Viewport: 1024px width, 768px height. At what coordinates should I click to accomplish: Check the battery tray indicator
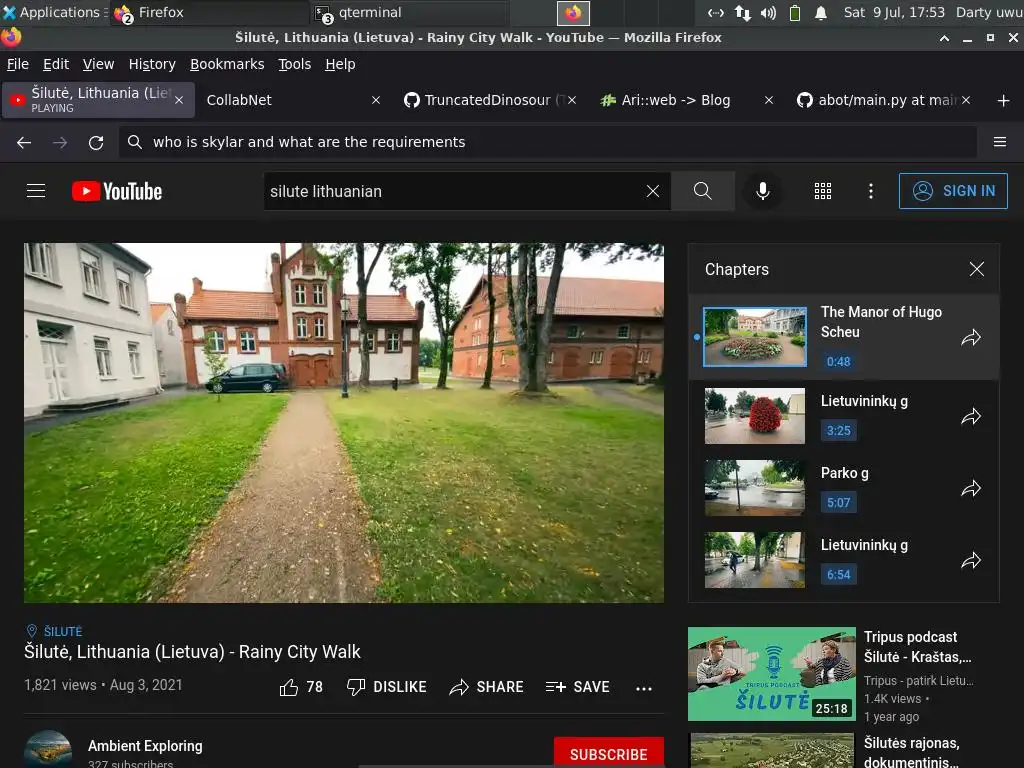pos(795,12)
